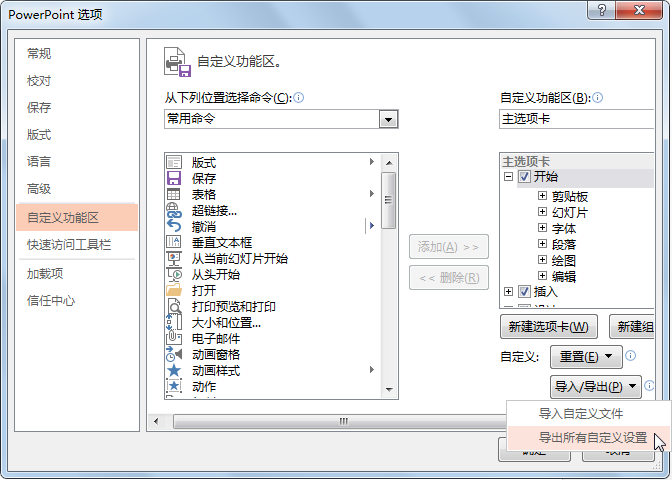Click the 从头开始 play-from-beginning icon
Screen dimensions: 672x480
[x=174, y=274]
